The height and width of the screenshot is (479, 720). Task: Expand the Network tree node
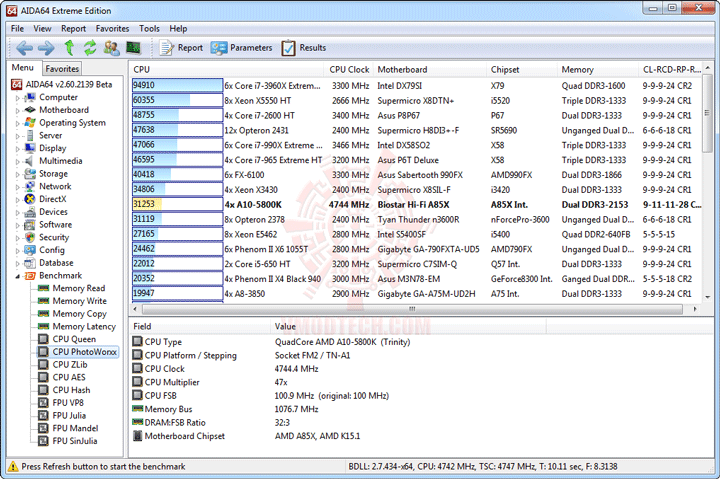tap(17, 187)
